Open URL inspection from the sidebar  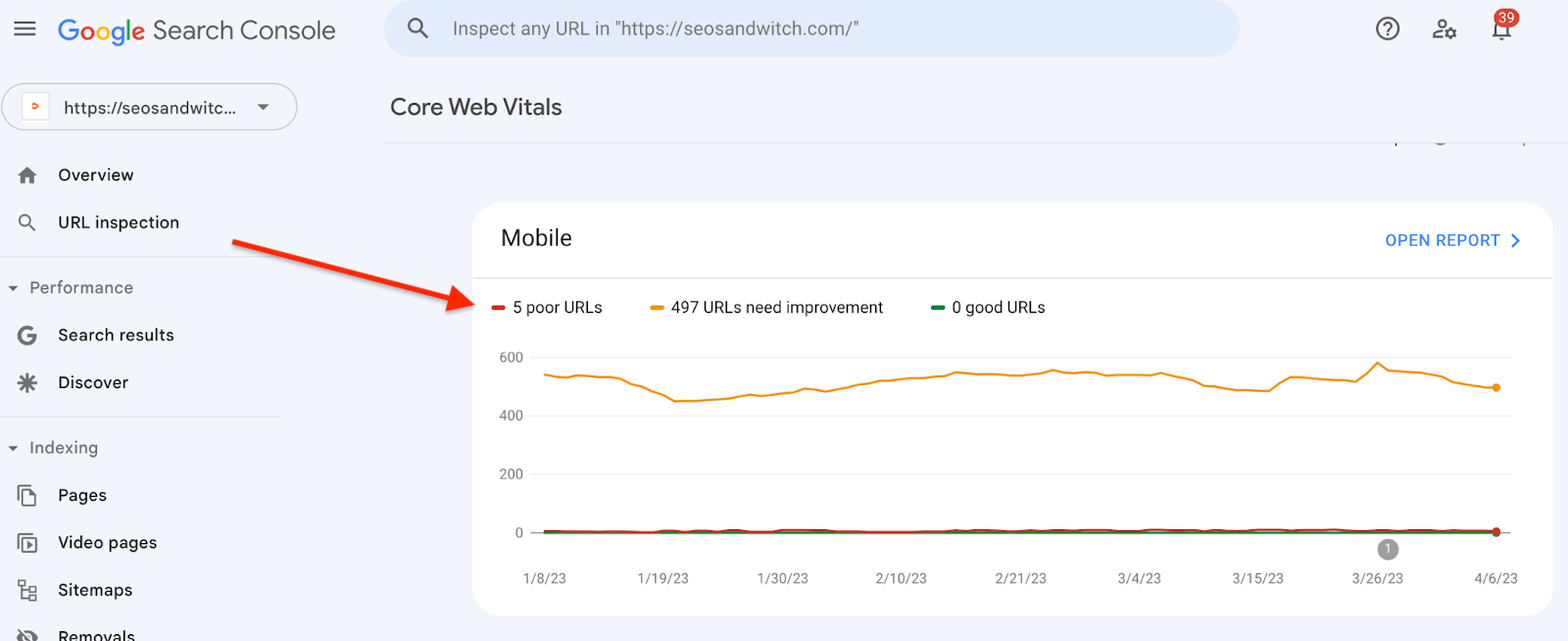pos(118,222)
